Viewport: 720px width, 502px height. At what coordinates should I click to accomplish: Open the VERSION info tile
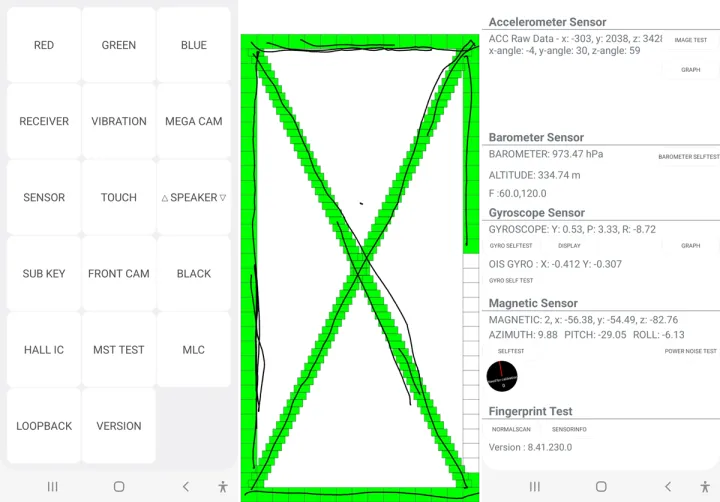tap(119, 426)
